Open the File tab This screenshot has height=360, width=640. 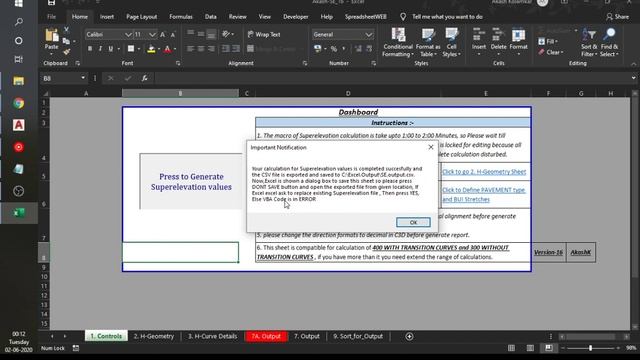51,17
